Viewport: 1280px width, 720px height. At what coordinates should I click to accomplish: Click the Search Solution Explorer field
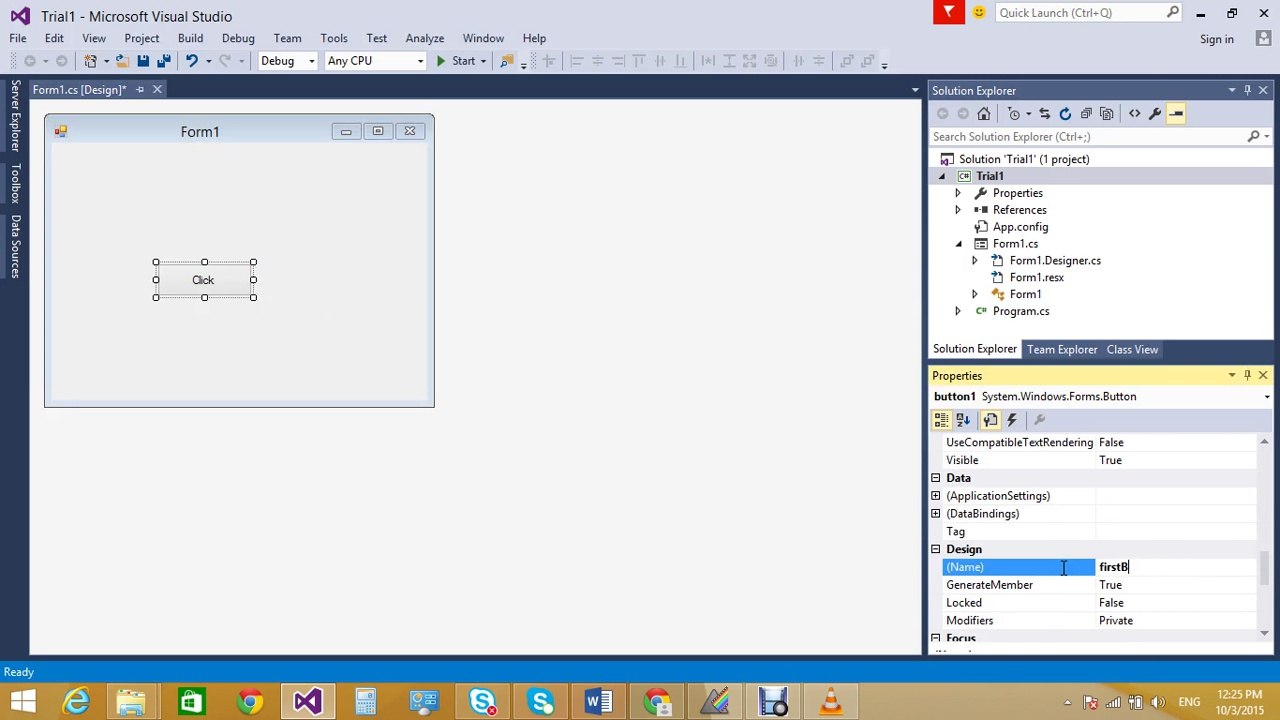tap(1088, 137)
